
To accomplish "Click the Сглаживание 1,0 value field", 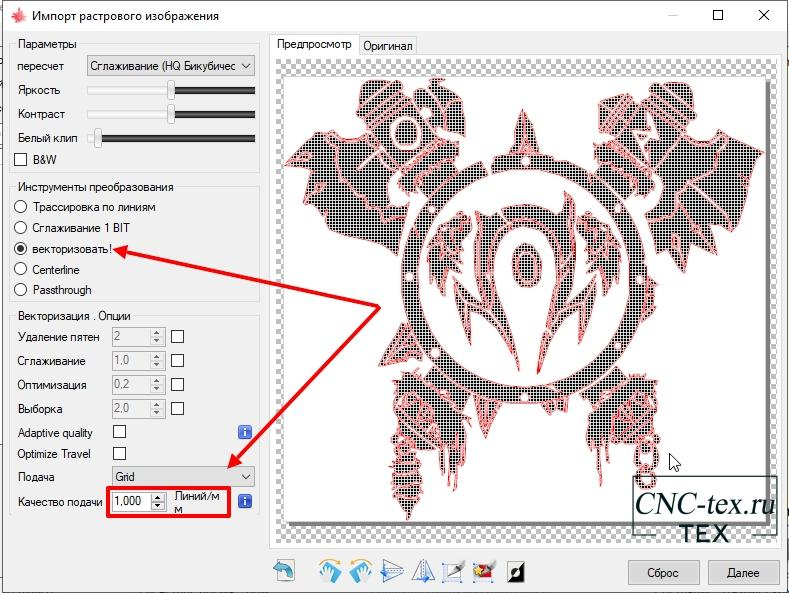I will [131, 360].
